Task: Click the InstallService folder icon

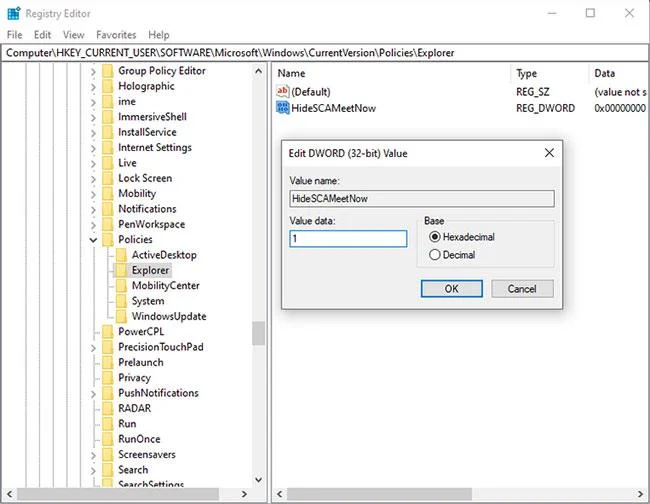Action: (x=108, y=132)
